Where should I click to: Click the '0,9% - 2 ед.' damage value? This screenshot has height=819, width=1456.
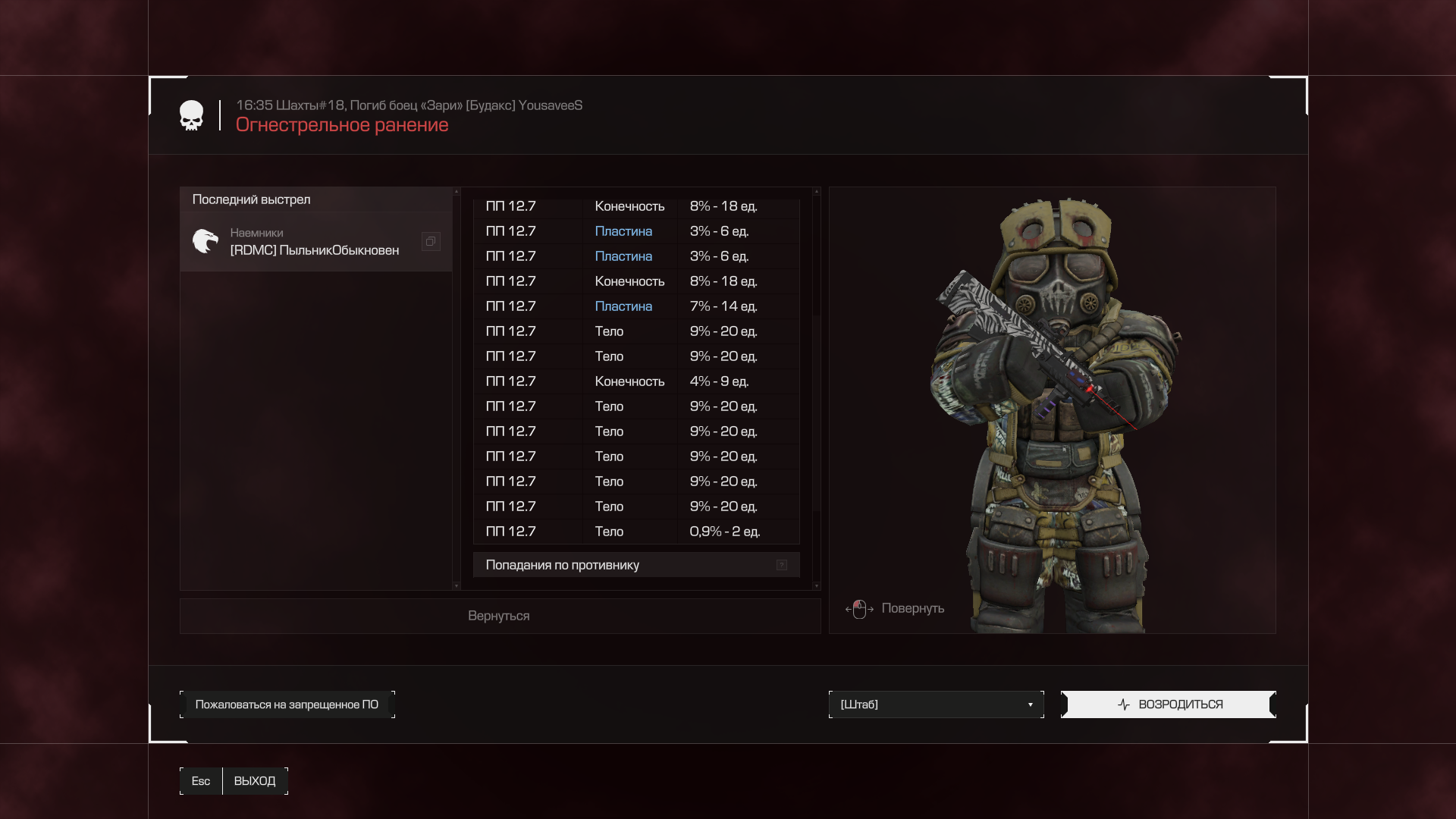click(725, 532)
